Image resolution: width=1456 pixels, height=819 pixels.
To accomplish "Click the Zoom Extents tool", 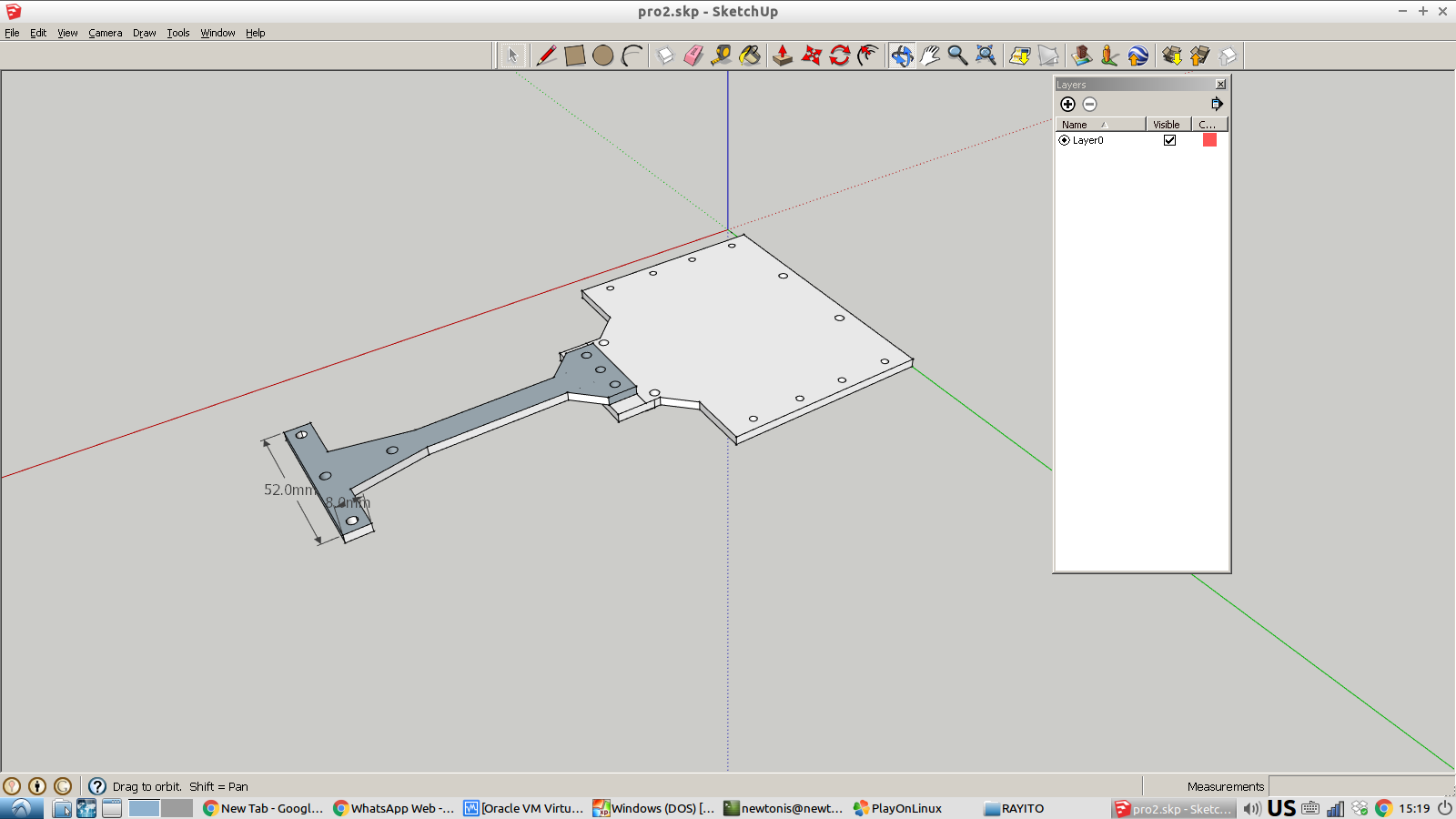I will tap(986, 56).
